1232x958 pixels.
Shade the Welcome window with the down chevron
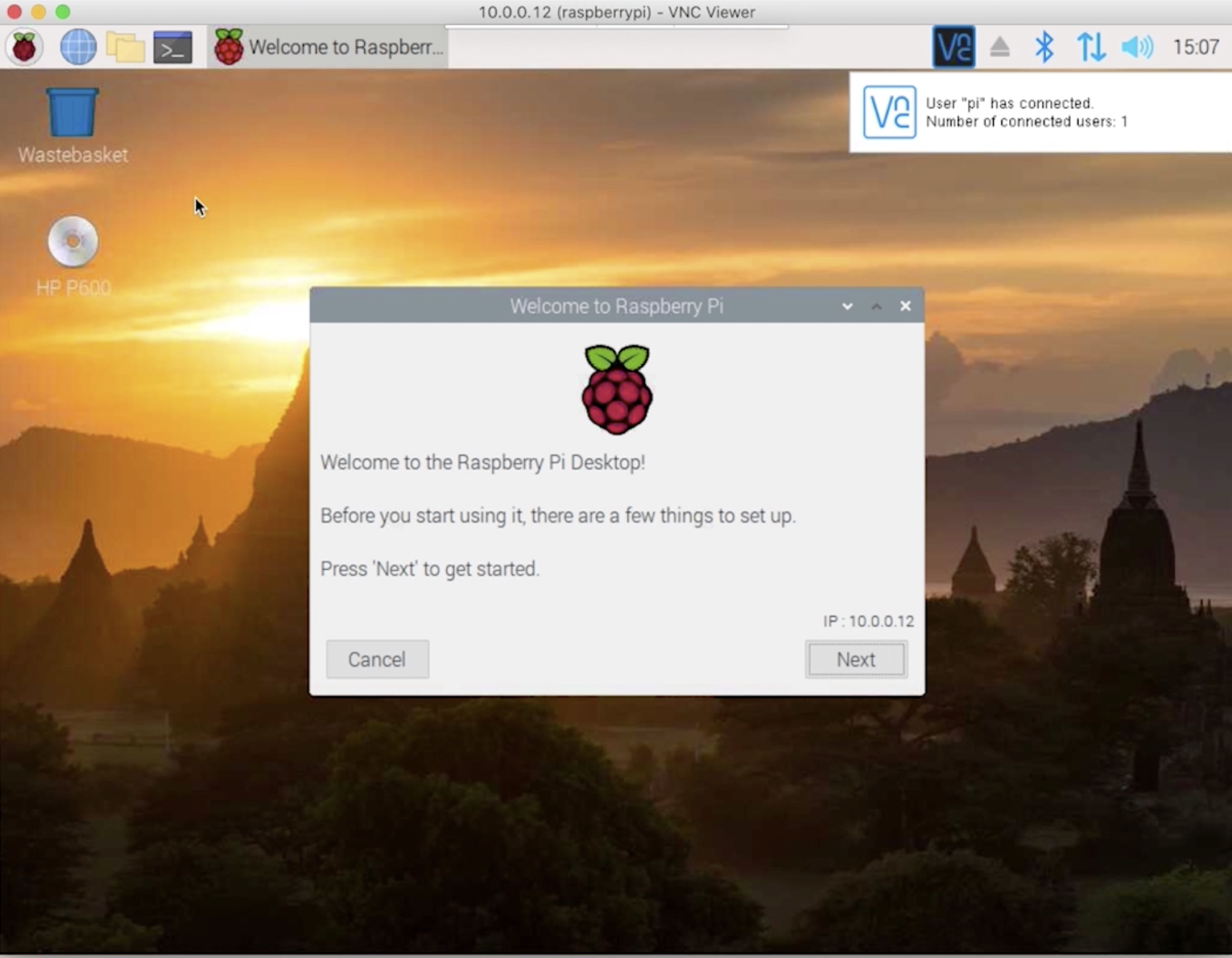coord(847,306)
